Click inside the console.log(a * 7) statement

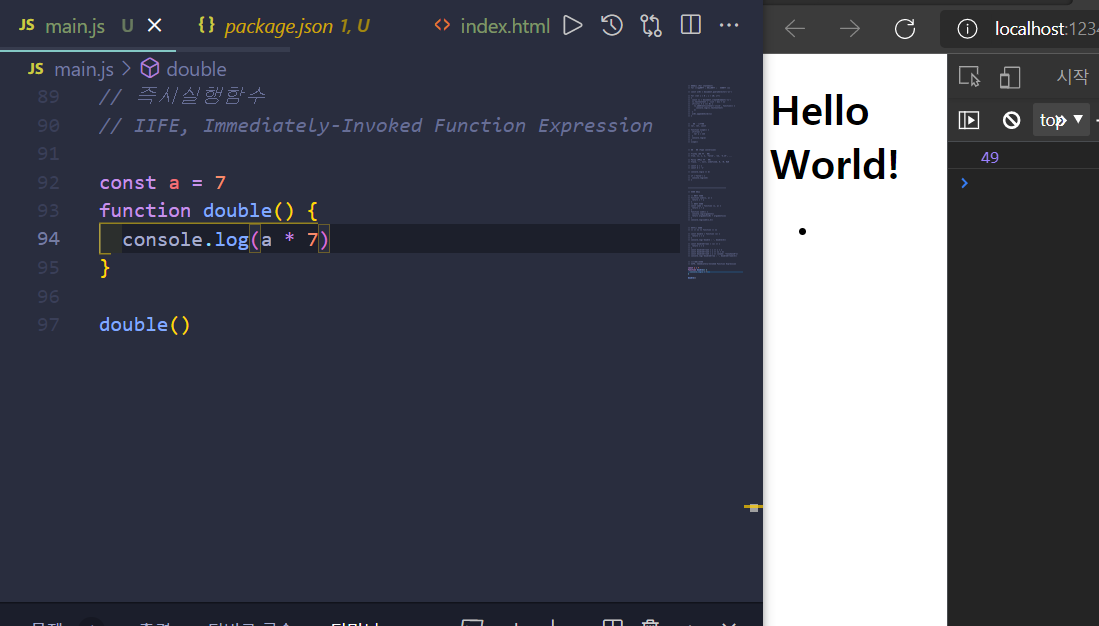226,239
